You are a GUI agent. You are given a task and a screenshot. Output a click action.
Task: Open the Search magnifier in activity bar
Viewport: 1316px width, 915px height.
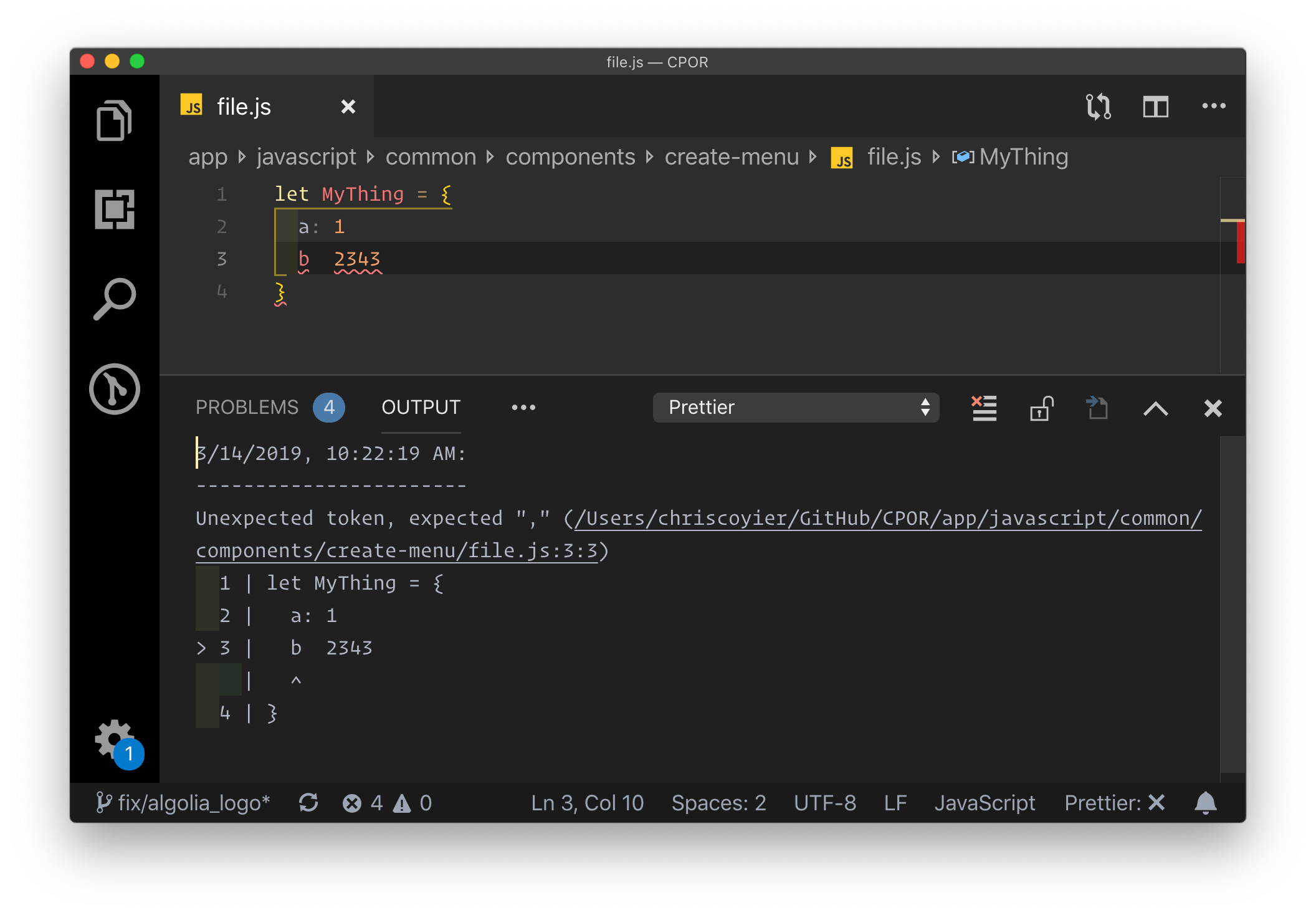[114, 299]
